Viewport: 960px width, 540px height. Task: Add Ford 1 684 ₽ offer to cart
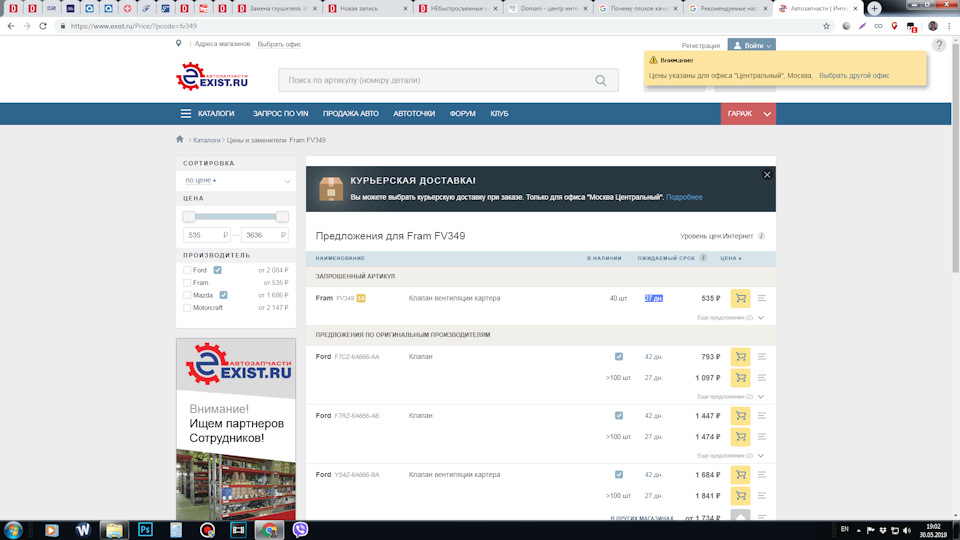click(x=740, y=474)
